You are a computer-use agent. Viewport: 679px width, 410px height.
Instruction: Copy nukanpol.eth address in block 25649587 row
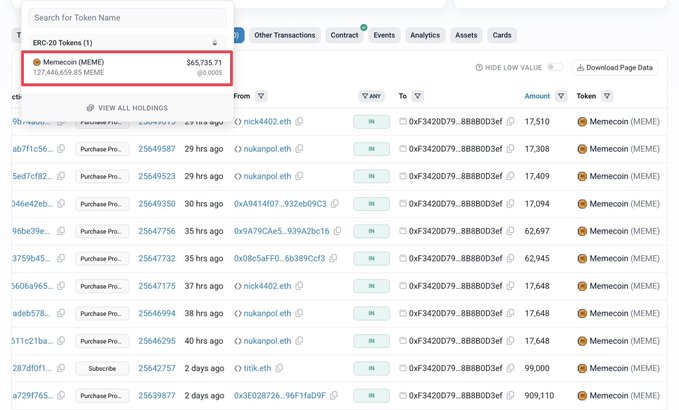(x=299, y=149)
